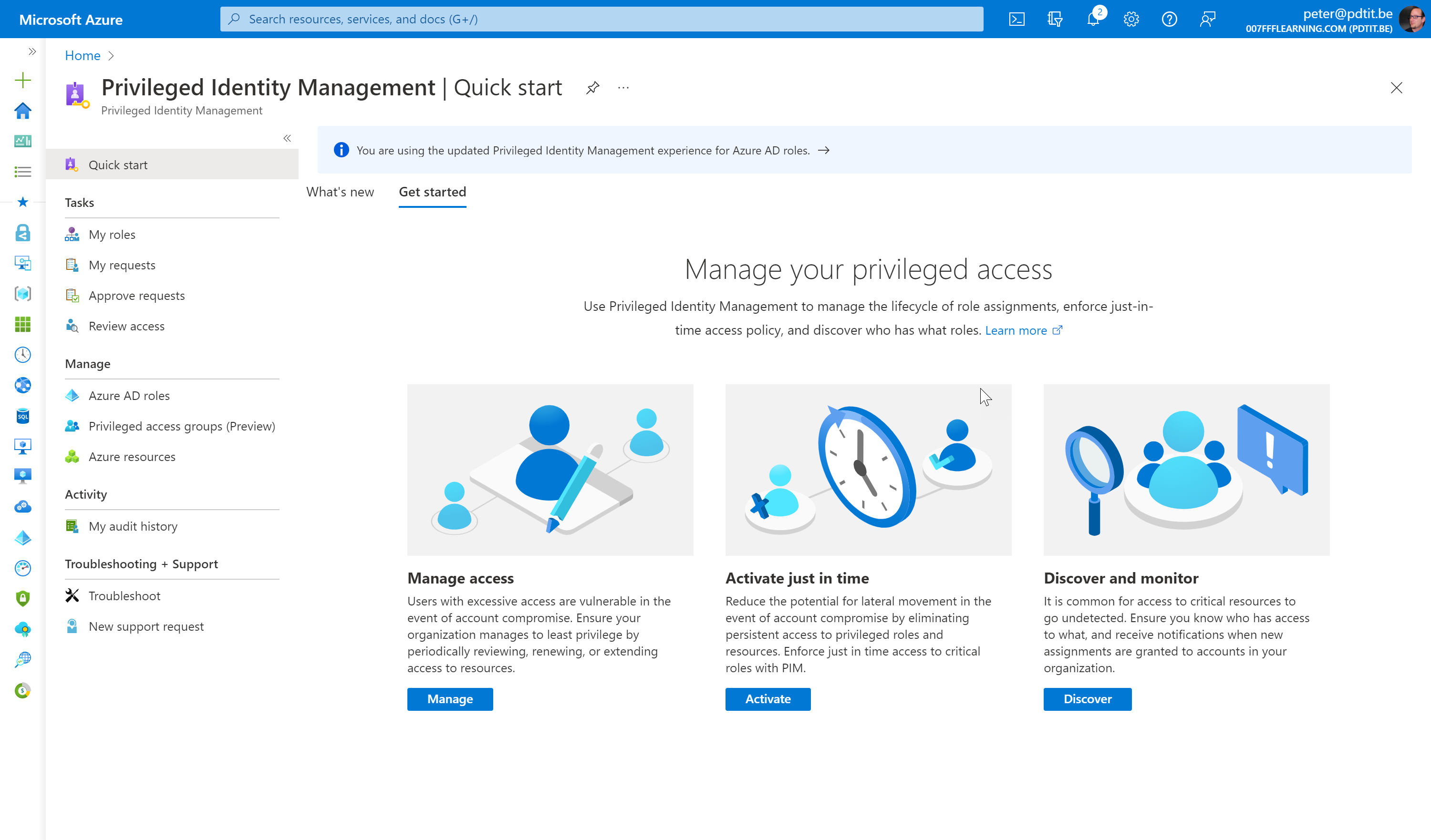Open the feedback icon in header

(1207, 19)
